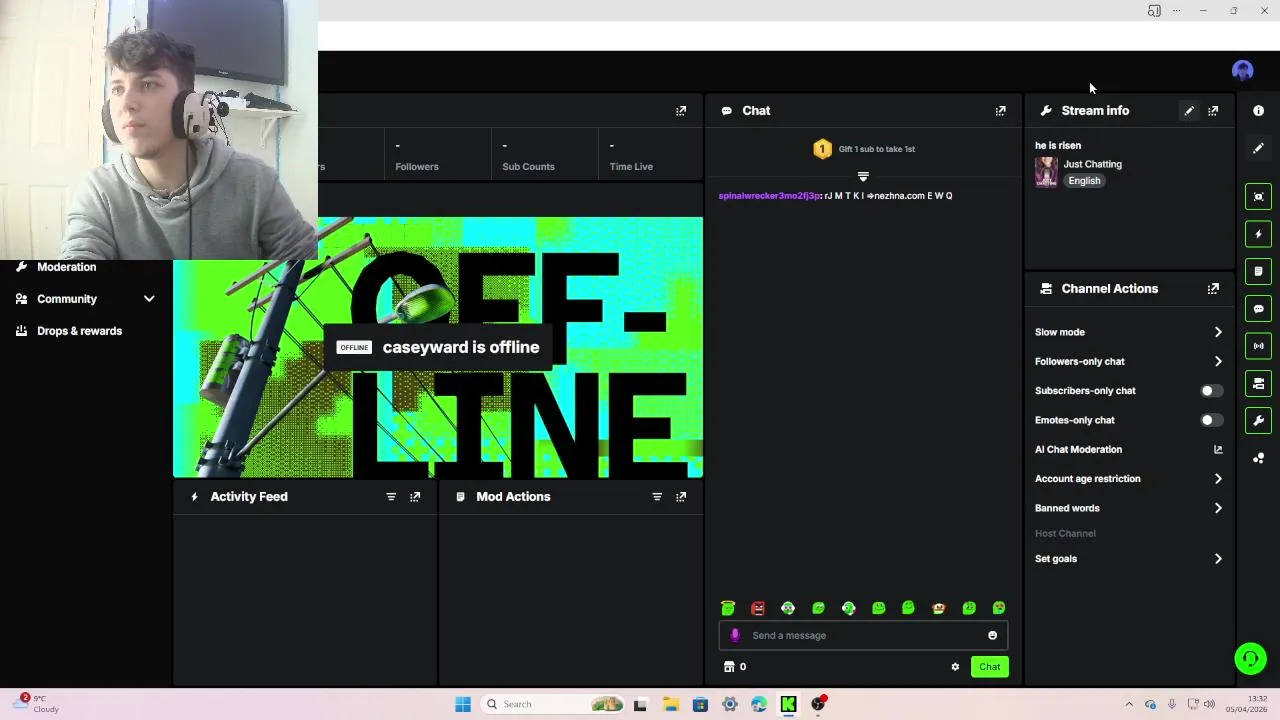Open Community in left sidebar
Image resolution: width=1280 pixels, height=720 pixels.
pyautogui.click(x=67, y=299)
